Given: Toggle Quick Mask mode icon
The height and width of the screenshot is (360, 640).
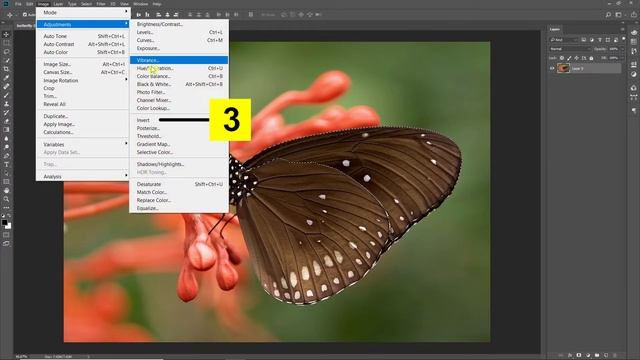Looking at the screenshot, I should click(x=6, y=235).
